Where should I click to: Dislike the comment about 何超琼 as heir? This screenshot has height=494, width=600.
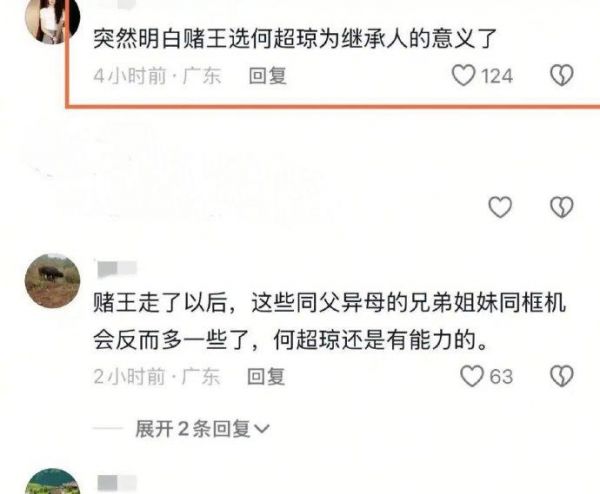(x=562, y=75)
